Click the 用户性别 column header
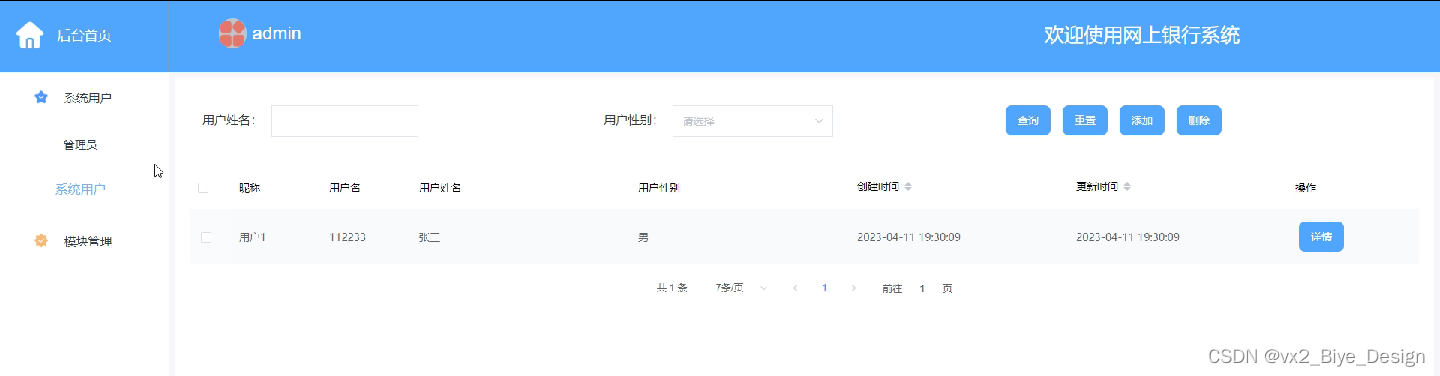This screenshot has height=376, width=1440. click(659, 187)
